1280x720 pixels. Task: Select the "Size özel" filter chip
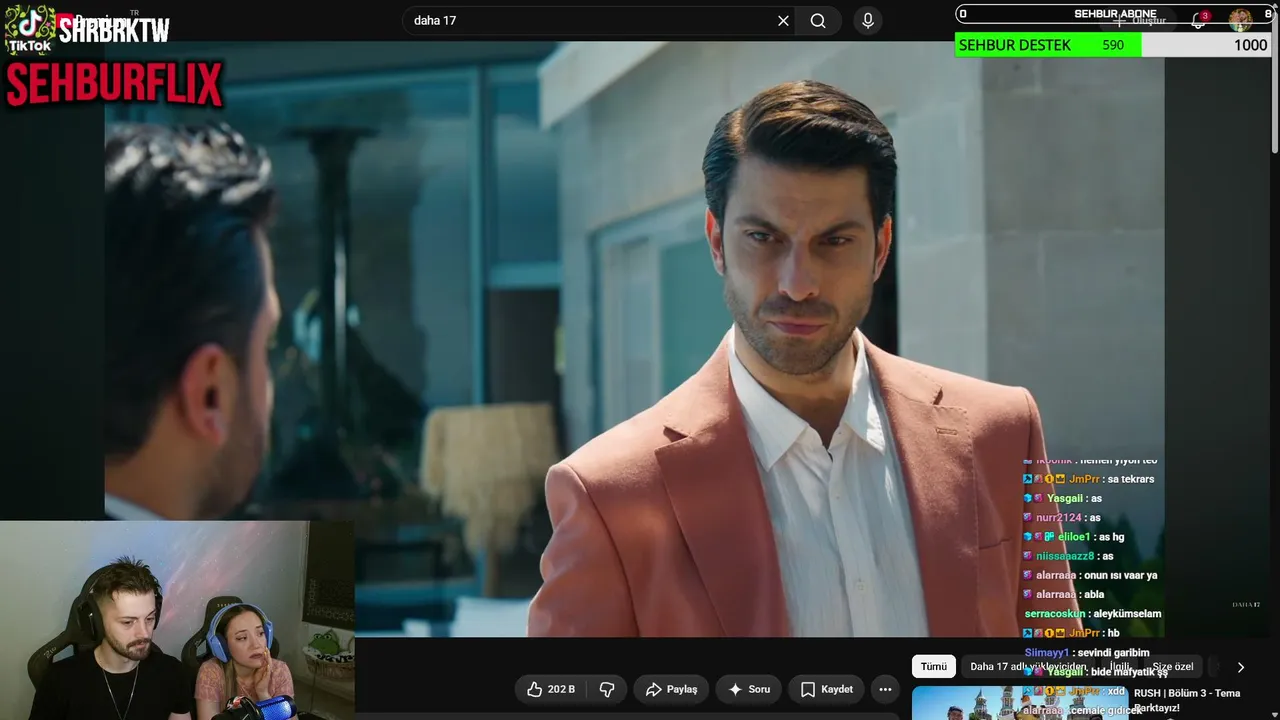point(1173,667)
